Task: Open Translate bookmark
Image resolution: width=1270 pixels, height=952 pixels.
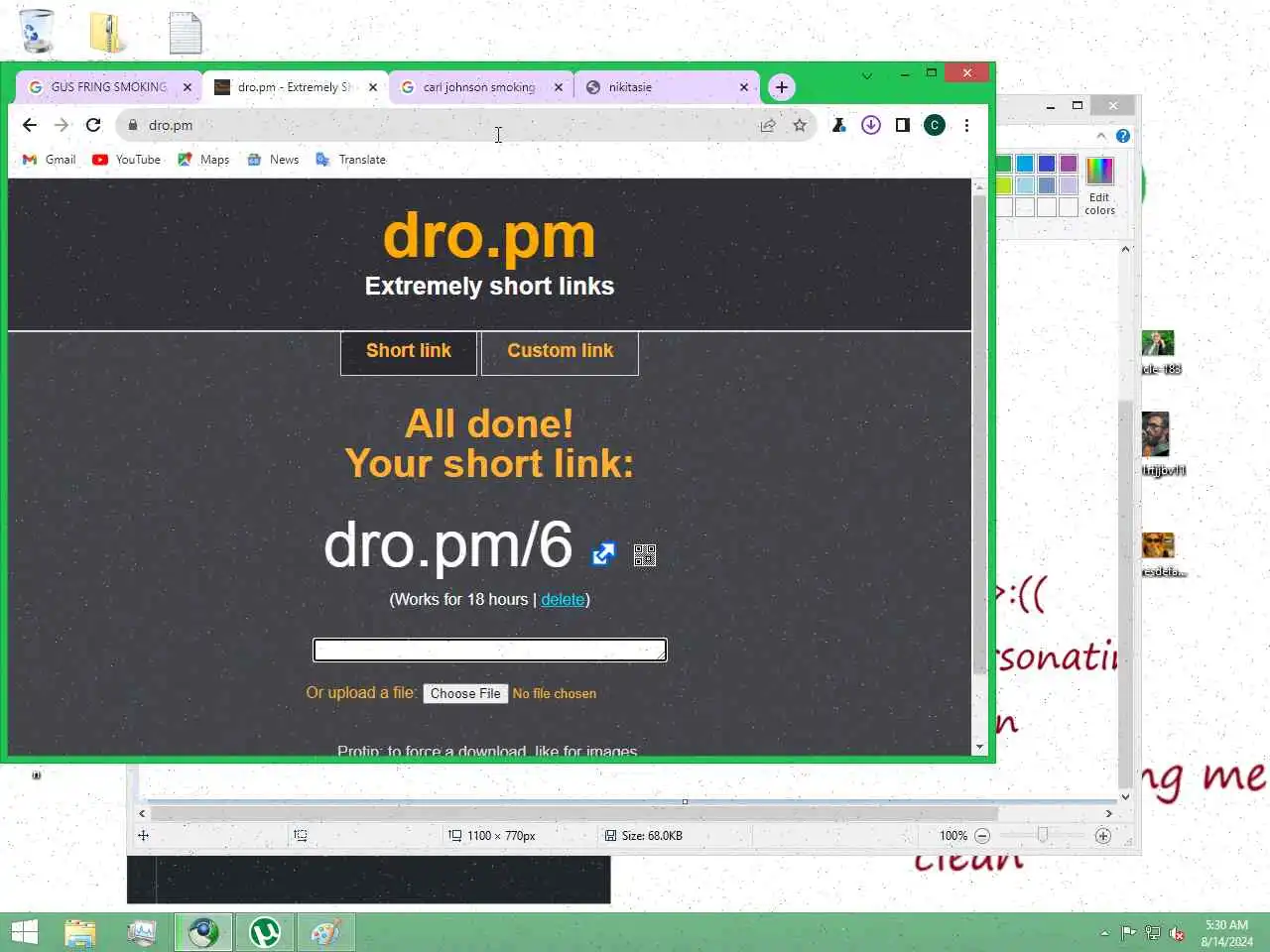Action: coord(350,160)
